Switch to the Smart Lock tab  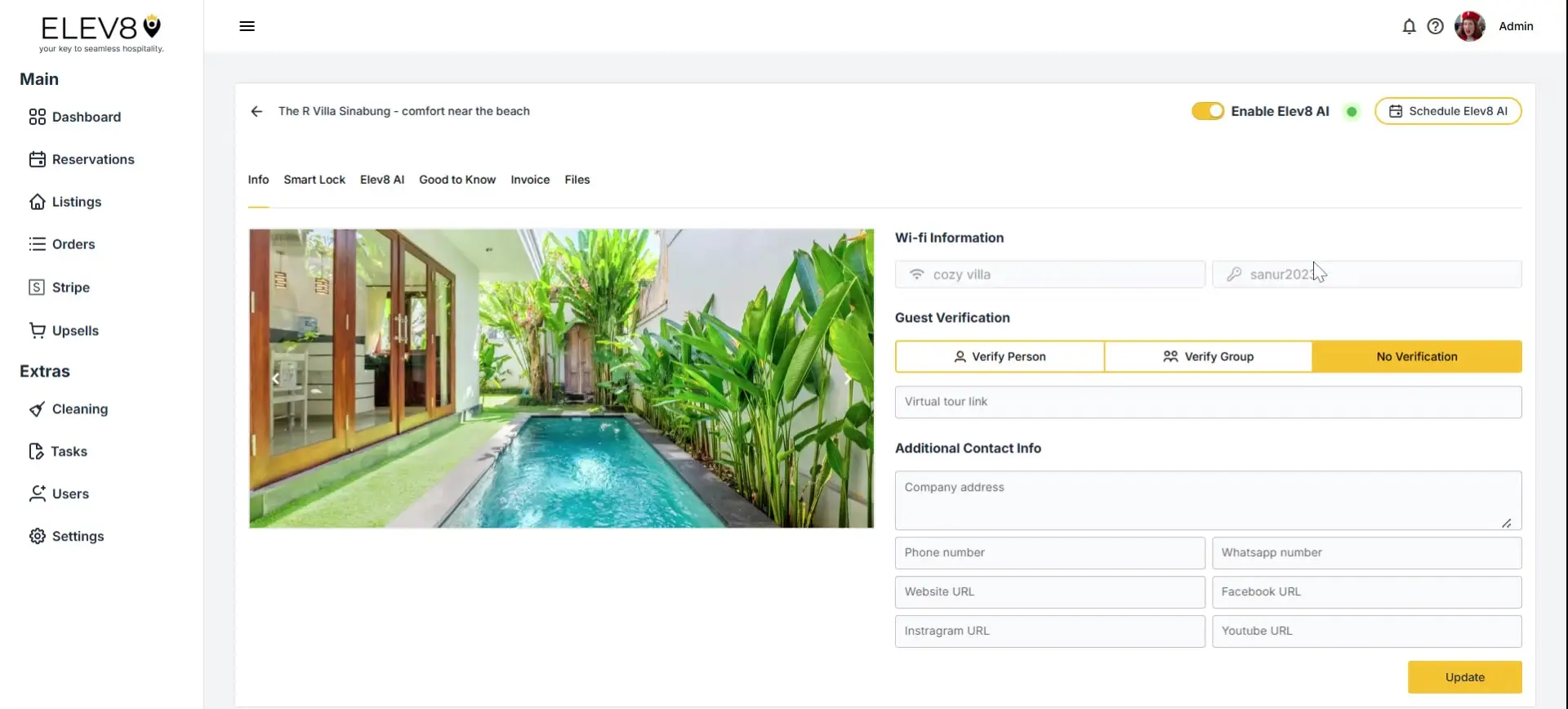click(314, 180)
